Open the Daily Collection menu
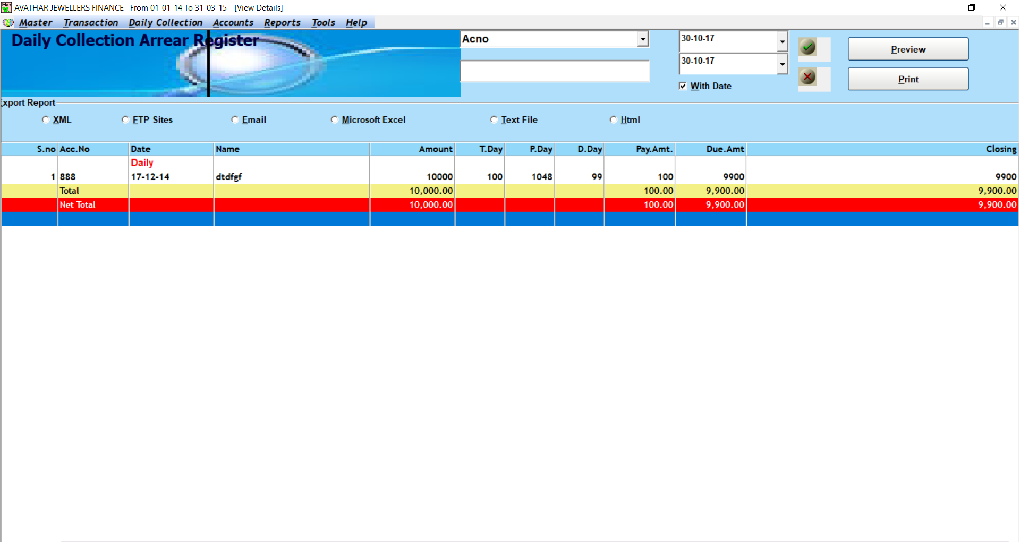This screenshot has width=1019, height=542. (x=165, y=22)
